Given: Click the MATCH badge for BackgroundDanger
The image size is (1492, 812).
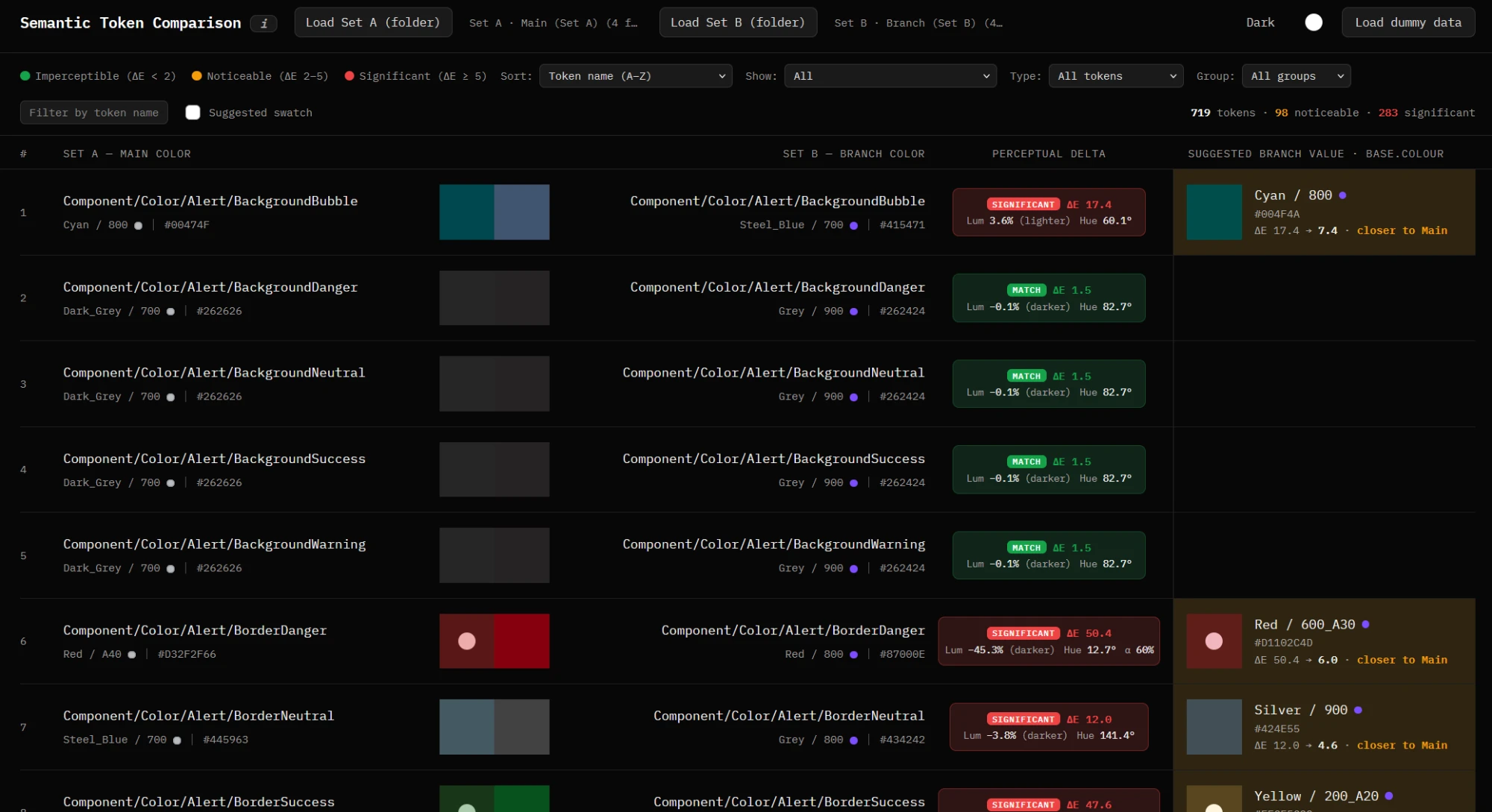Looking at the screenshot, I should 1026,290.
